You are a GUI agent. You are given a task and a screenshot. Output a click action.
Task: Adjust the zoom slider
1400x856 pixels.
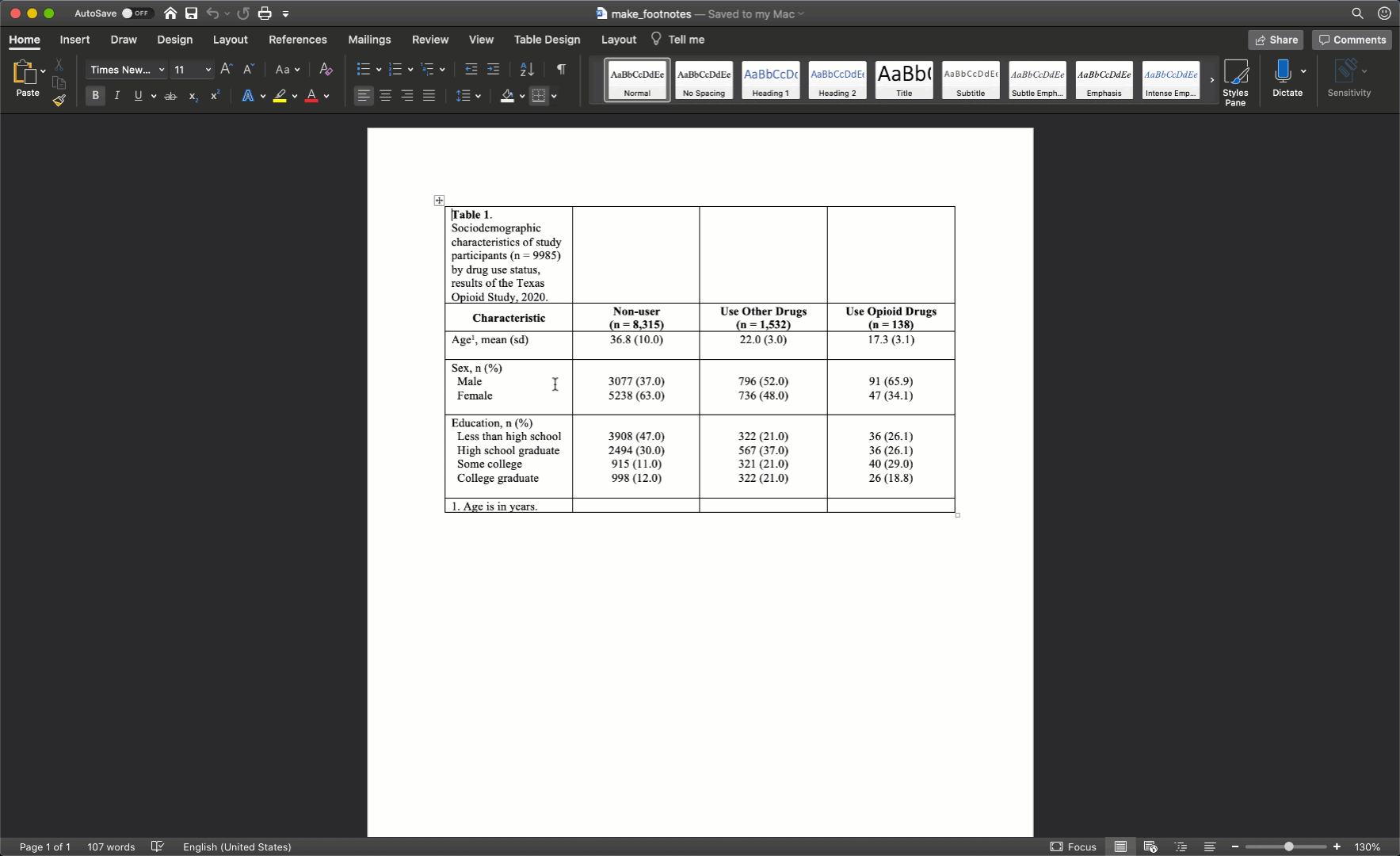point(1288,846)
